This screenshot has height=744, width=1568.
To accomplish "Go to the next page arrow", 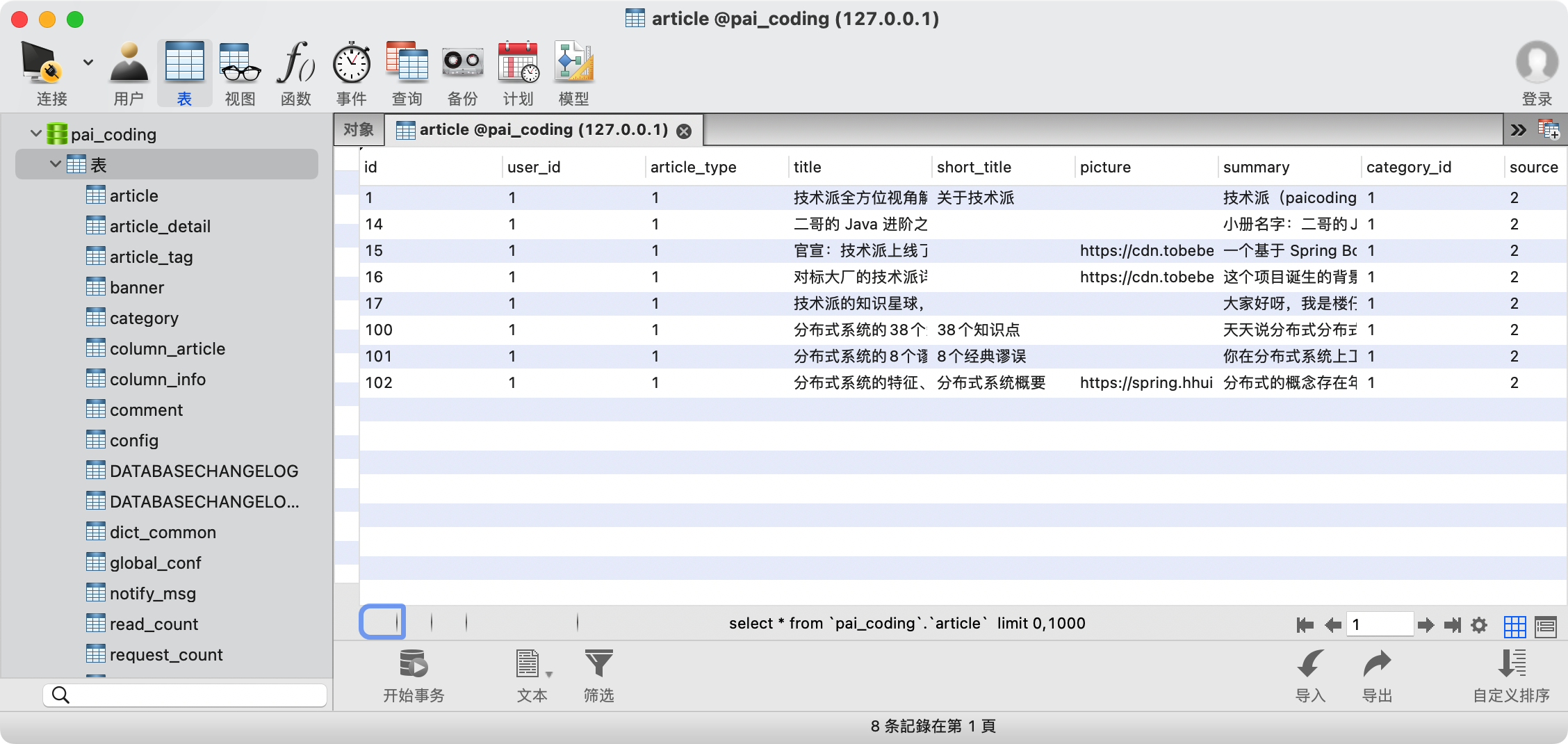I will pos(1426,625).
